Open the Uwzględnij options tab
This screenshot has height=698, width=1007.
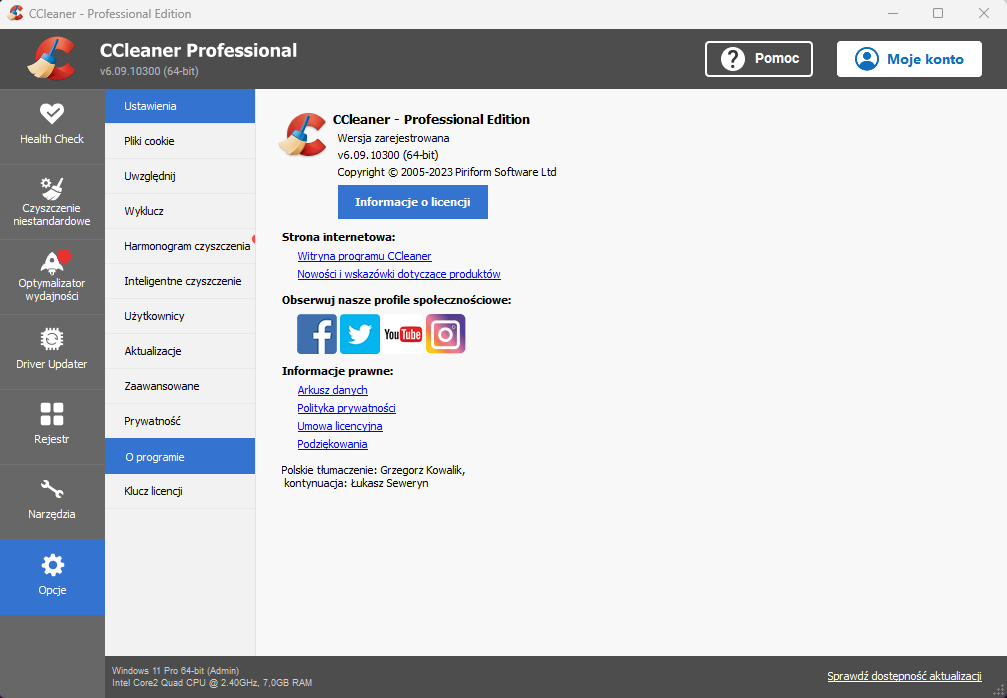pos(180,176)
